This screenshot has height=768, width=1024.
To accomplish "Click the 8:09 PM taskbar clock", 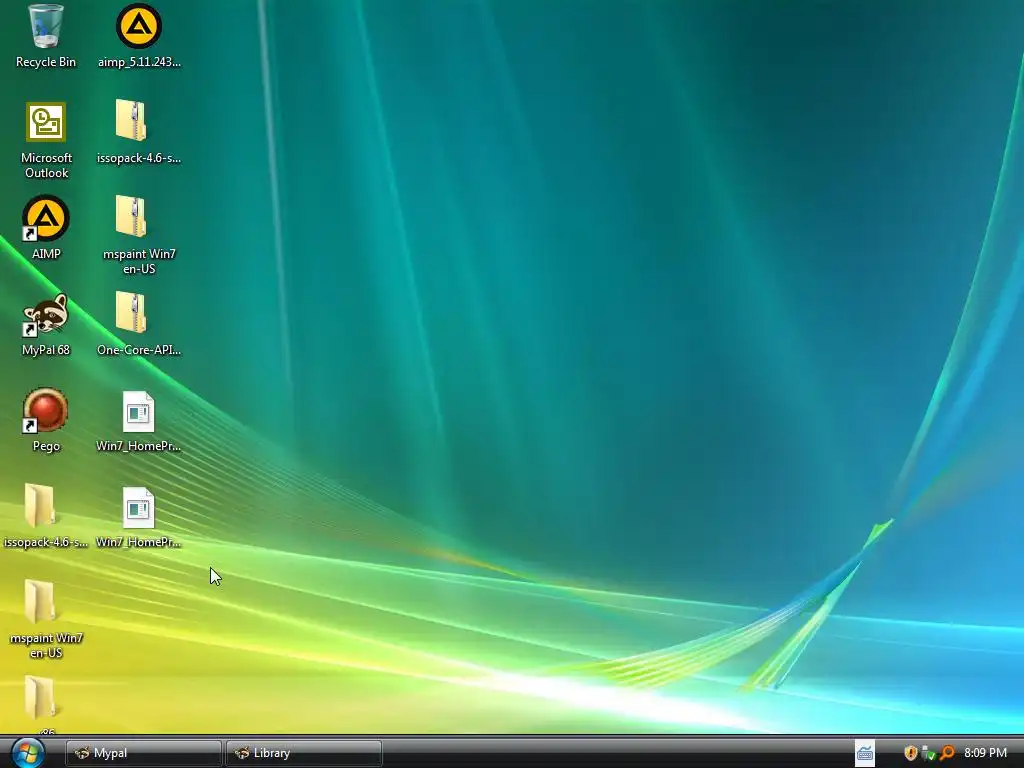I will [985, 753].
